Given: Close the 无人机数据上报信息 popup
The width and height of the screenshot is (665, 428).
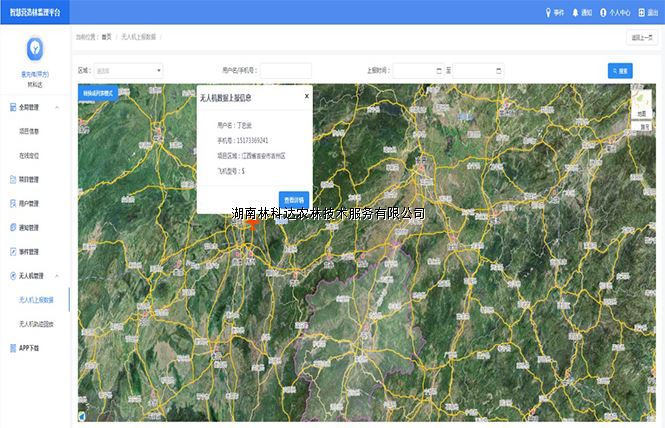Looking at the screenshot, I should click(306, 97).
